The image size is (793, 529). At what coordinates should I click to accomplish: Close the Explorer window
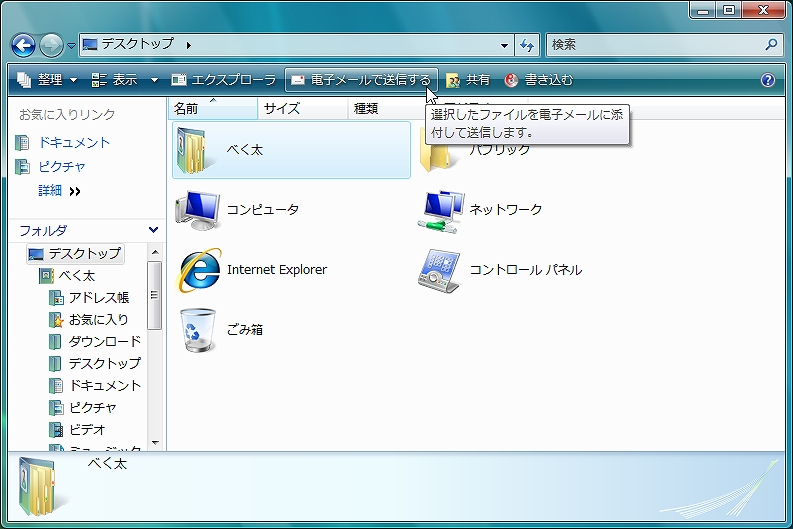tap(764, 10)
